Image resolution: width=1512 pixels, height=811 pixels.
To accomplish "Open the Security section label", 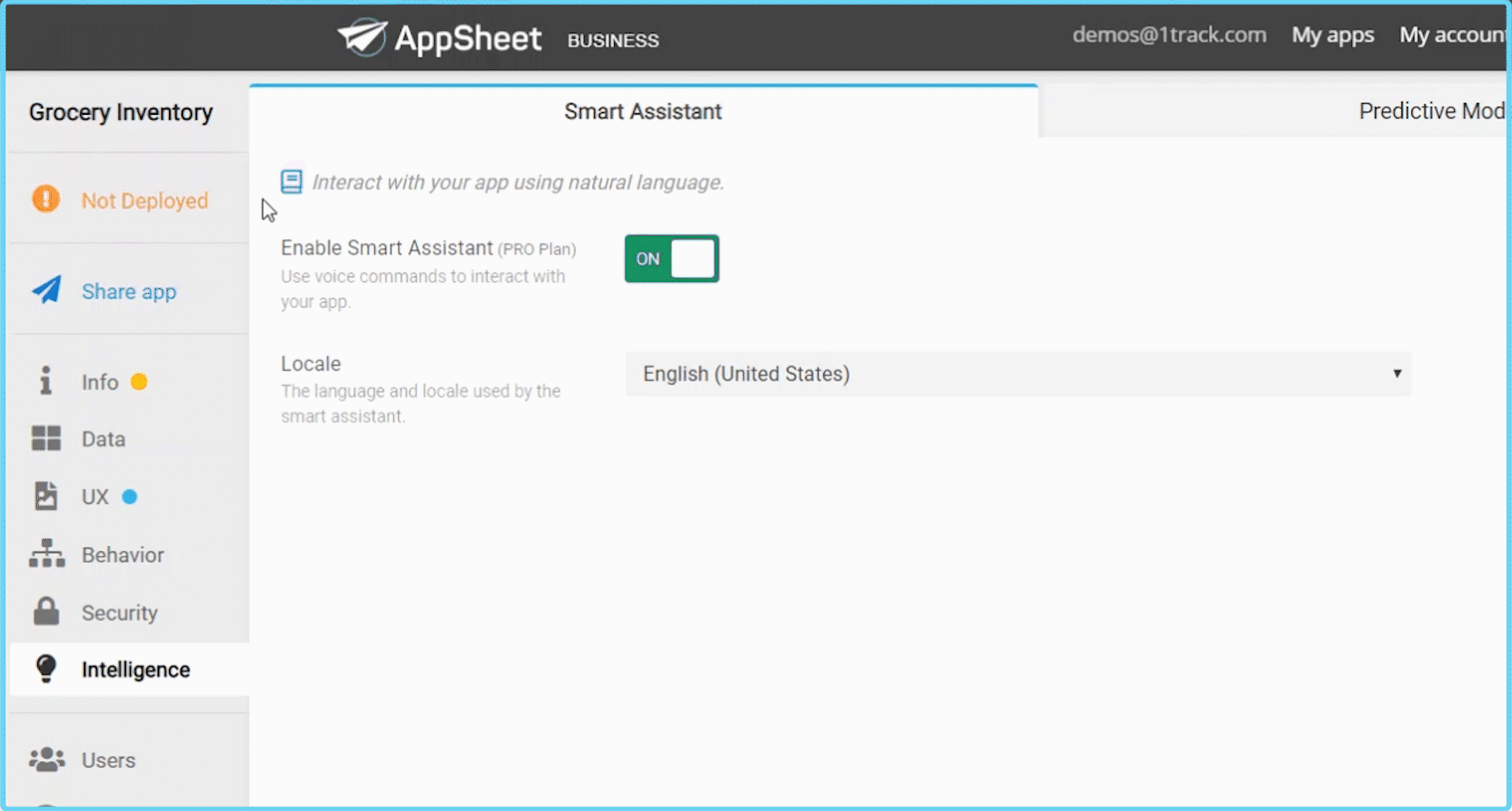I will (x=120, y=612).
